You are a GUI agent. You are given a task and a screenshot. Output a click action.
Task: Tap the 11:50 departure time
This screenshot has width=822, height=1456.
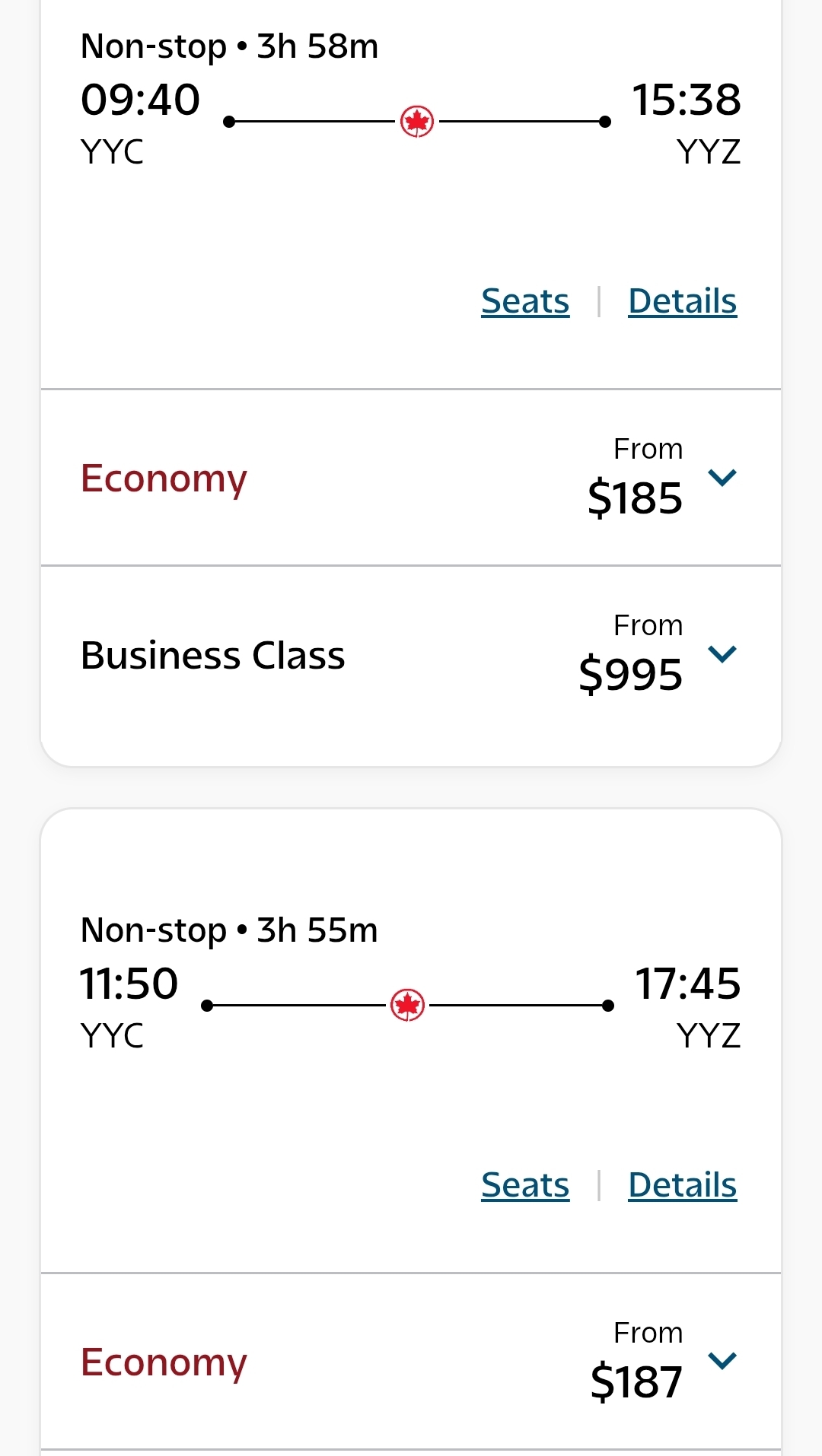pos(129,984)
